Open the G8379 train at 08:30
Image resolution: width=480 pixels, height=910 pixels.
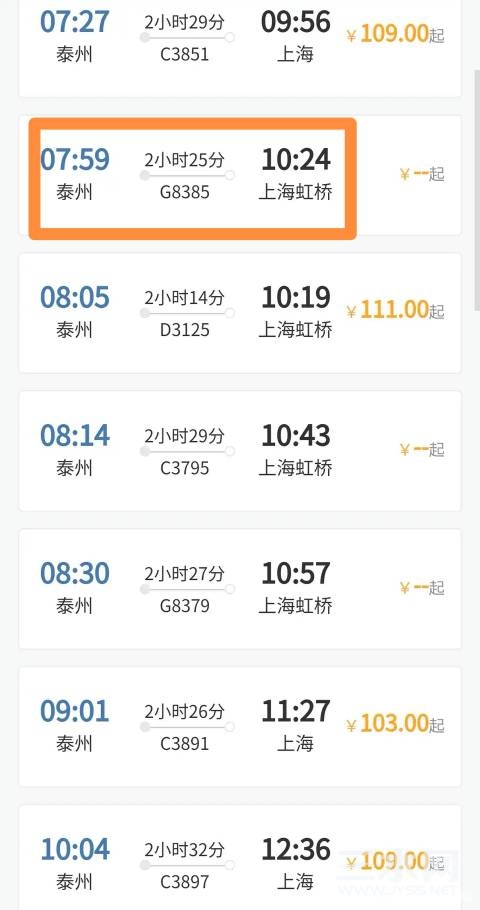click(240, 588)
